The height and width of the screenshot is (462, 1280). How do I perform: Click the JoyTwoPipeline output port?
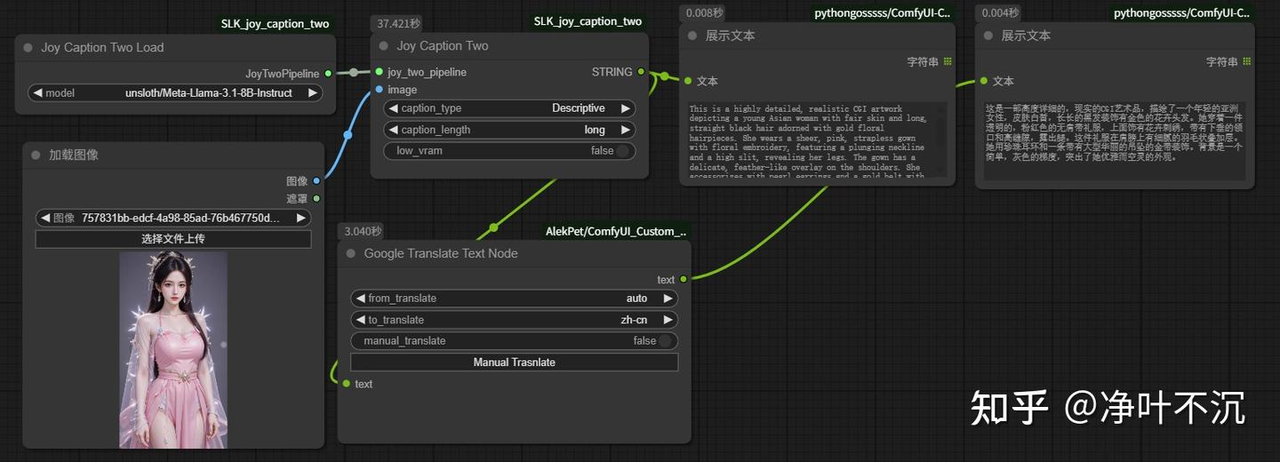(x=329, y=73)
